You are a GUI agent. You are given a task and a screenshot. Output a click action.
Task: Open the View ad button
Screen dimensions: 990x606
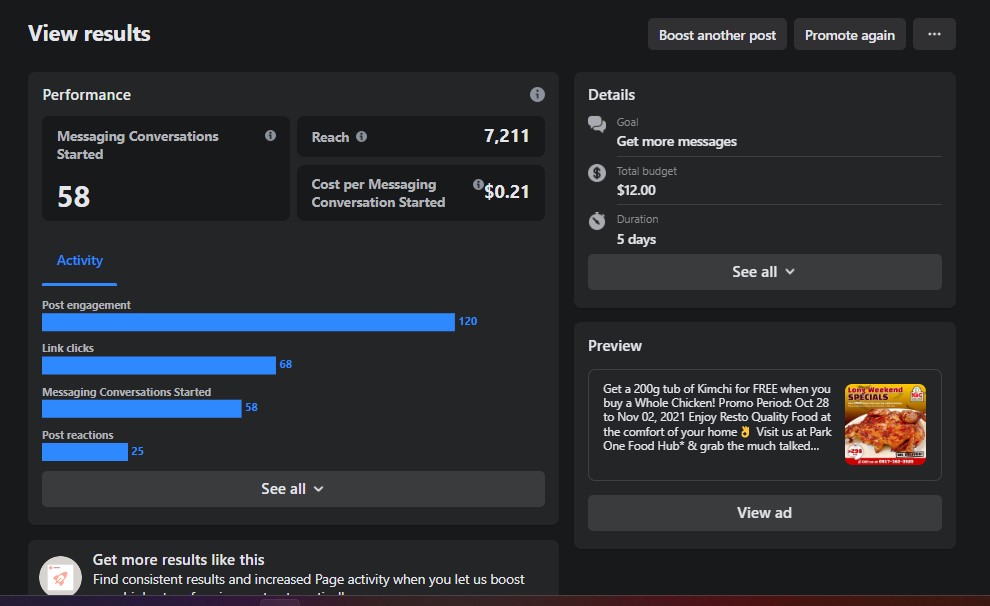tap(765, 513)
